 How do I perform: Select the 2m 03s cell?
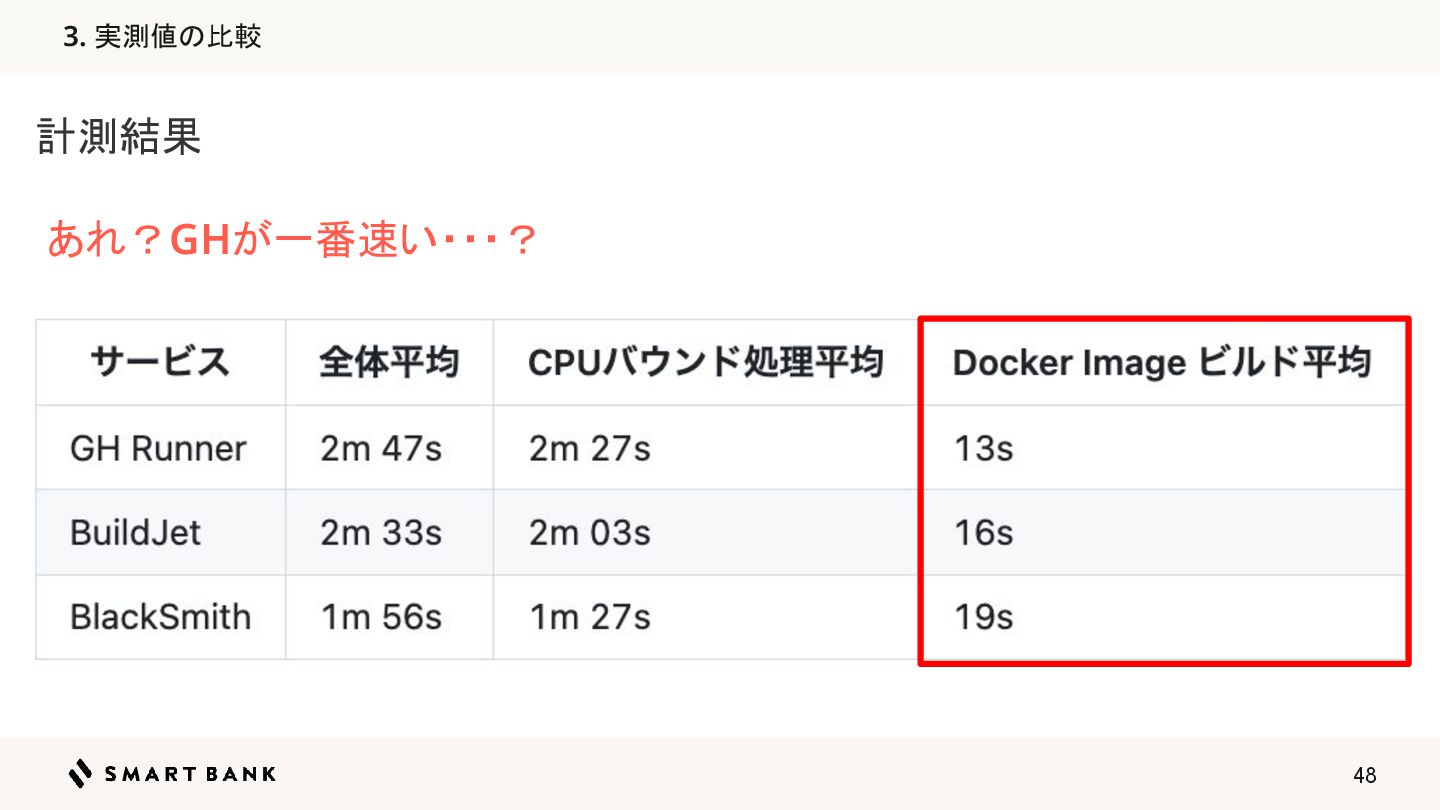pos(590,532)
